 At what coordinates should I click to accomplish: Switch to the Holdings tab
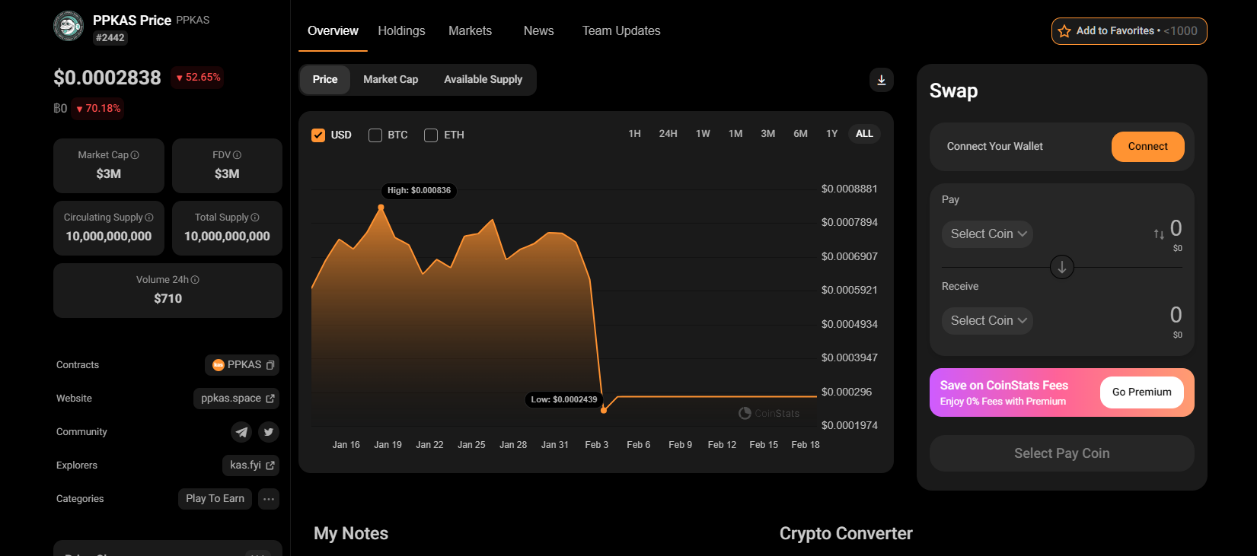401,31
